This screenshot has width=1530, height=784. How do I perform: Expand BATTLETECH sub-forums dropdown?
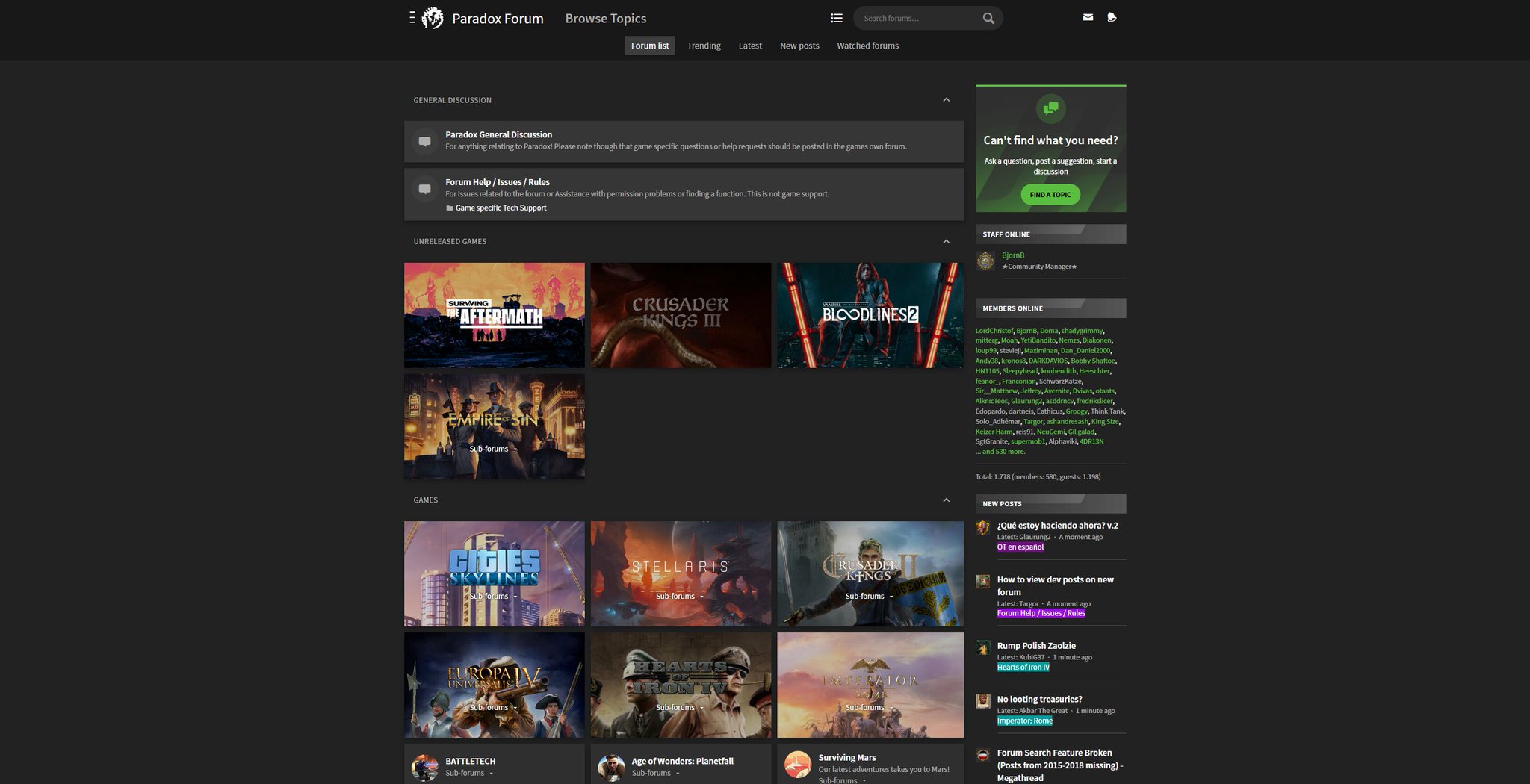coord(470,773)
